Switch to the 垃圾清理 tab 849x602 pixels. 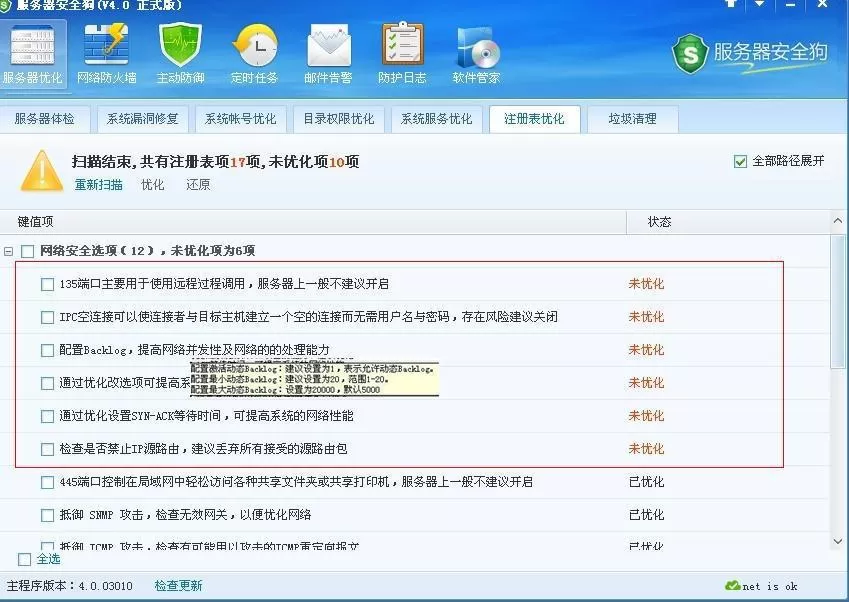632,119
